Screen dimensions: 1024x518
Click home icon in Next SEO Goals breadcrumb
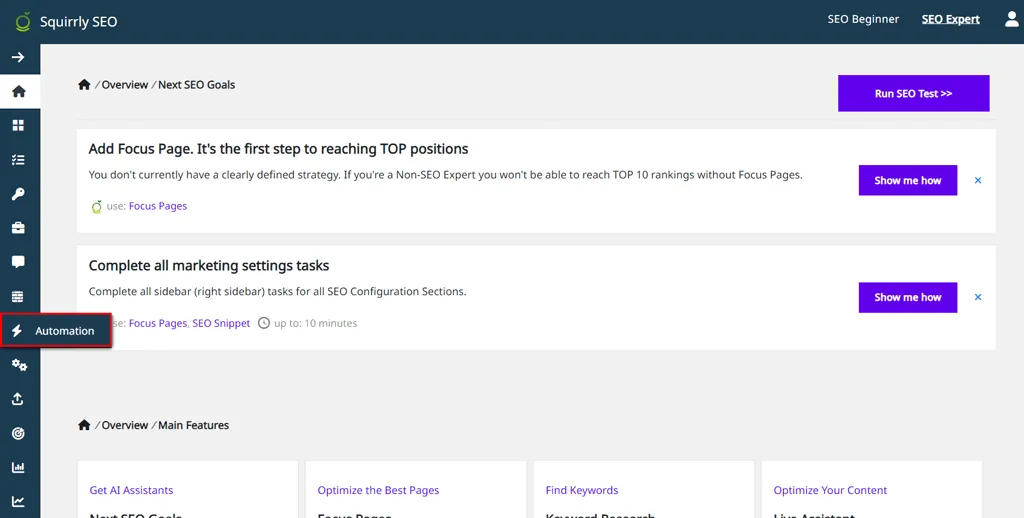(84, 84)
